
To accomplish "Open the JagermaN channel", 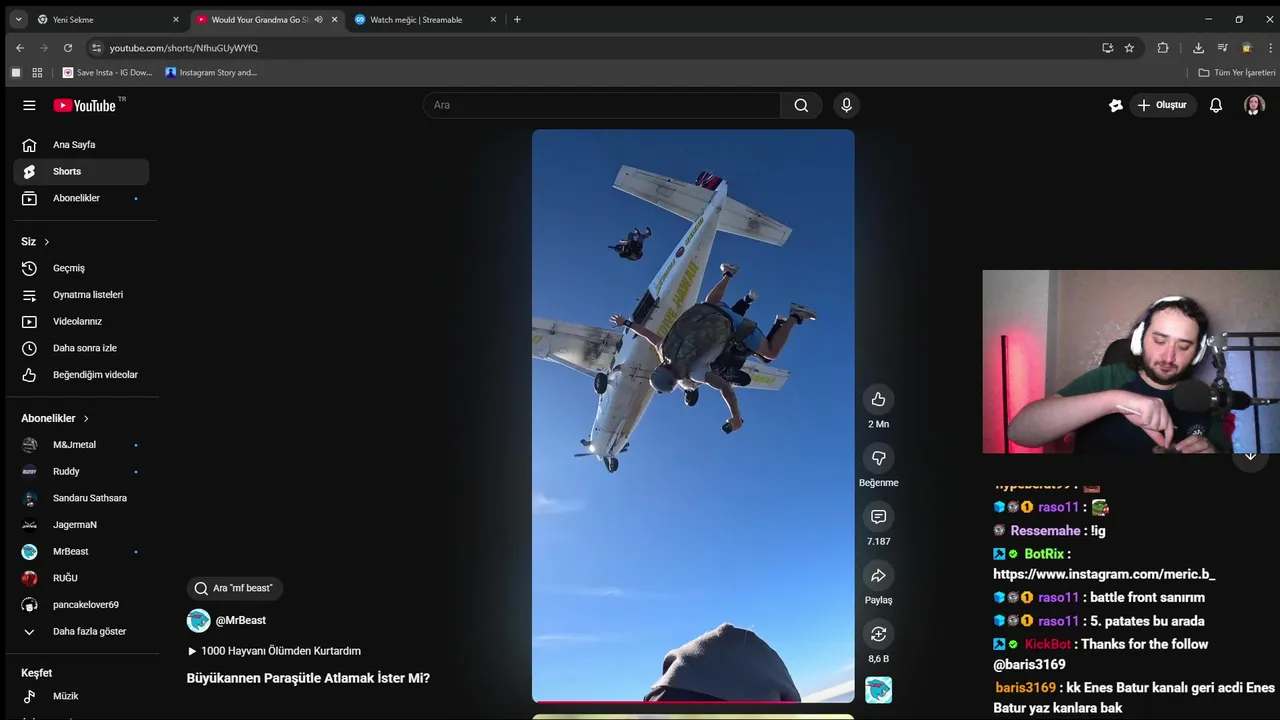I will (x=81, y=525).
